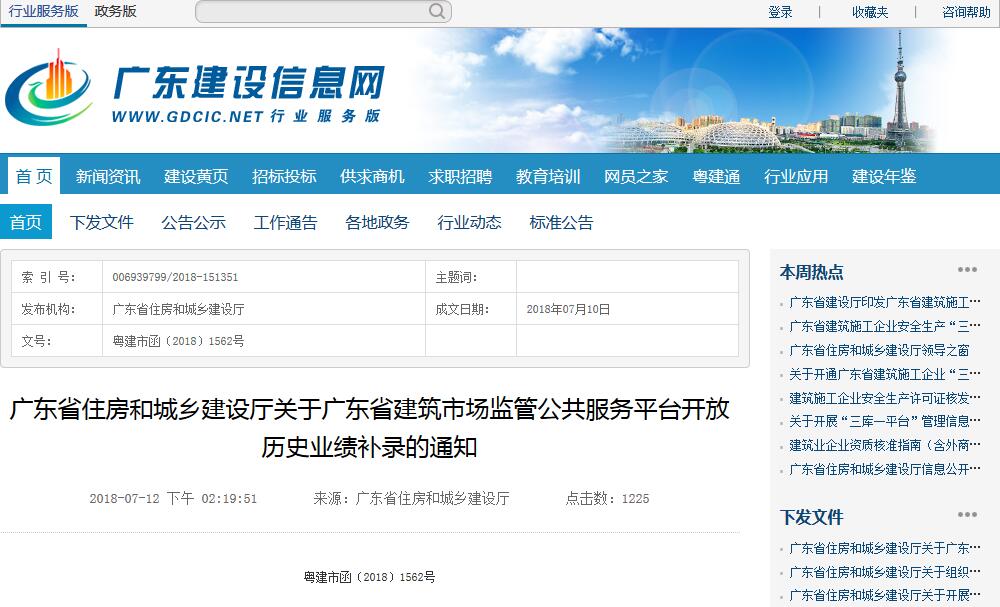
Task: Click the search magnifier icon
Action: point(437,11)
